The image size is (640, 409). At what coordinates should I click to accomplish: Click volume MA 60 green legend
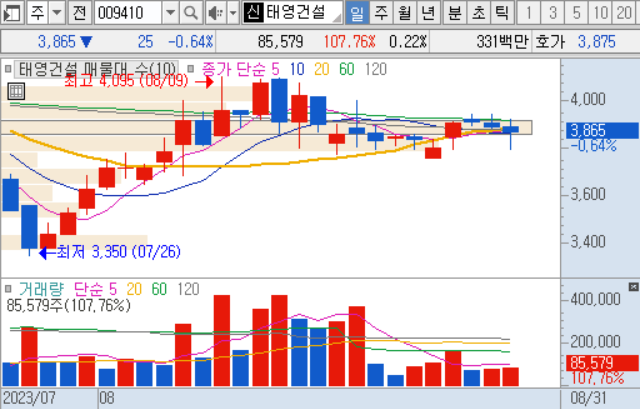click(x=159, y=289)
